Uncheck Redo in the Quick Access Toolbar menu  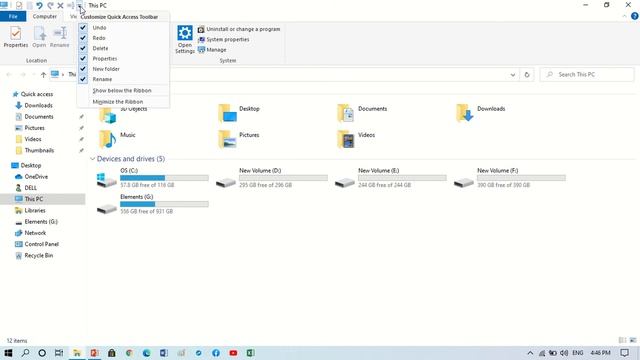[x=123, y=38]
